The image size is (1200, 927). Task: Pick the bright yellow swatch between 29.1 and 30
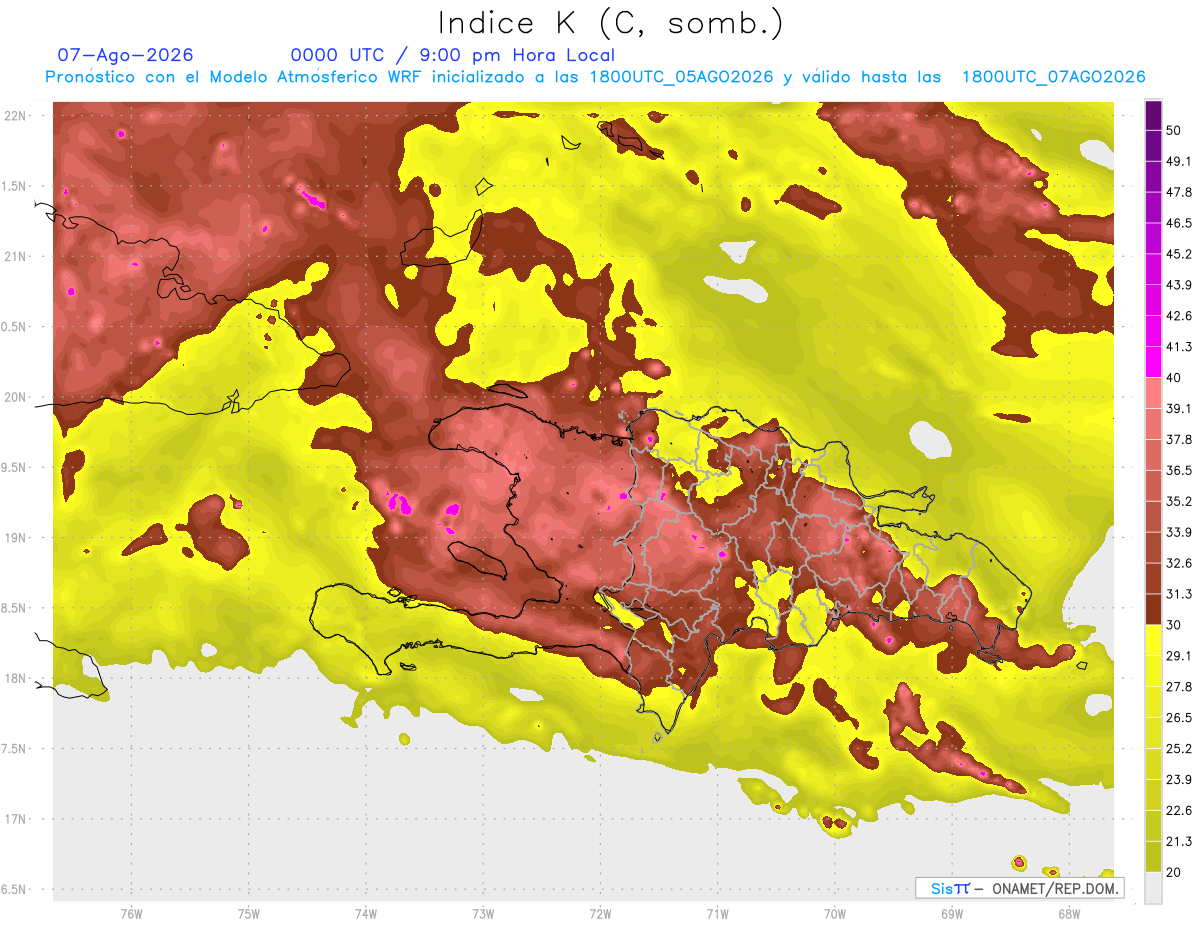click(x=1153, y=640)
